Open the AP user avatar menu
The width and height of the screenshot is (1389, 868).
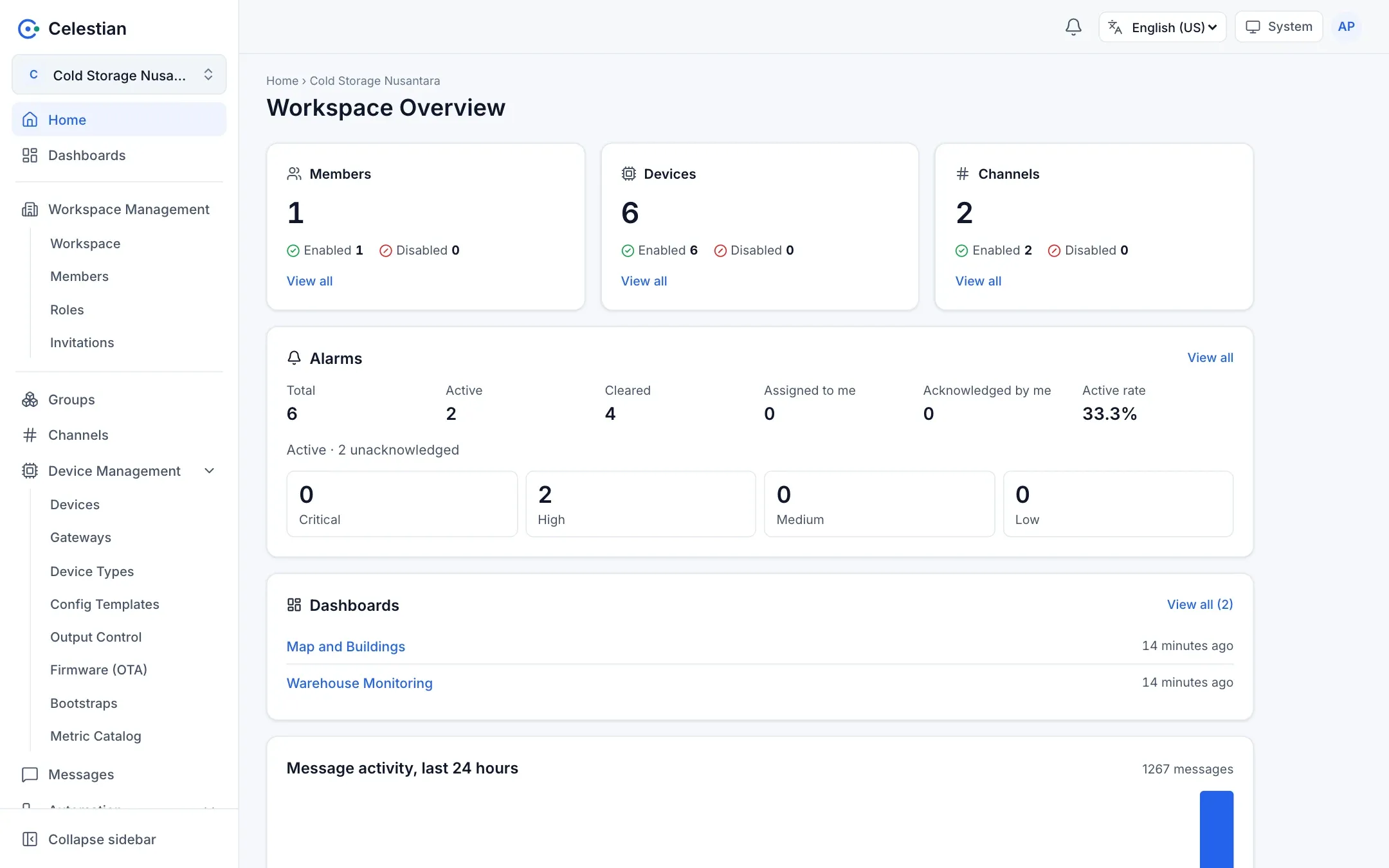(x=1346, y=27)
